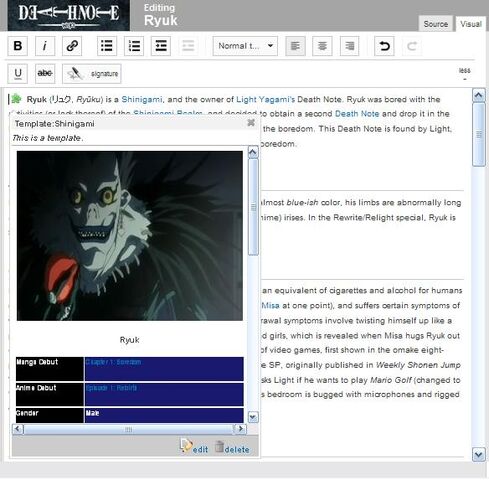Click the Ryuk page title heading

[x=161, y=20]
